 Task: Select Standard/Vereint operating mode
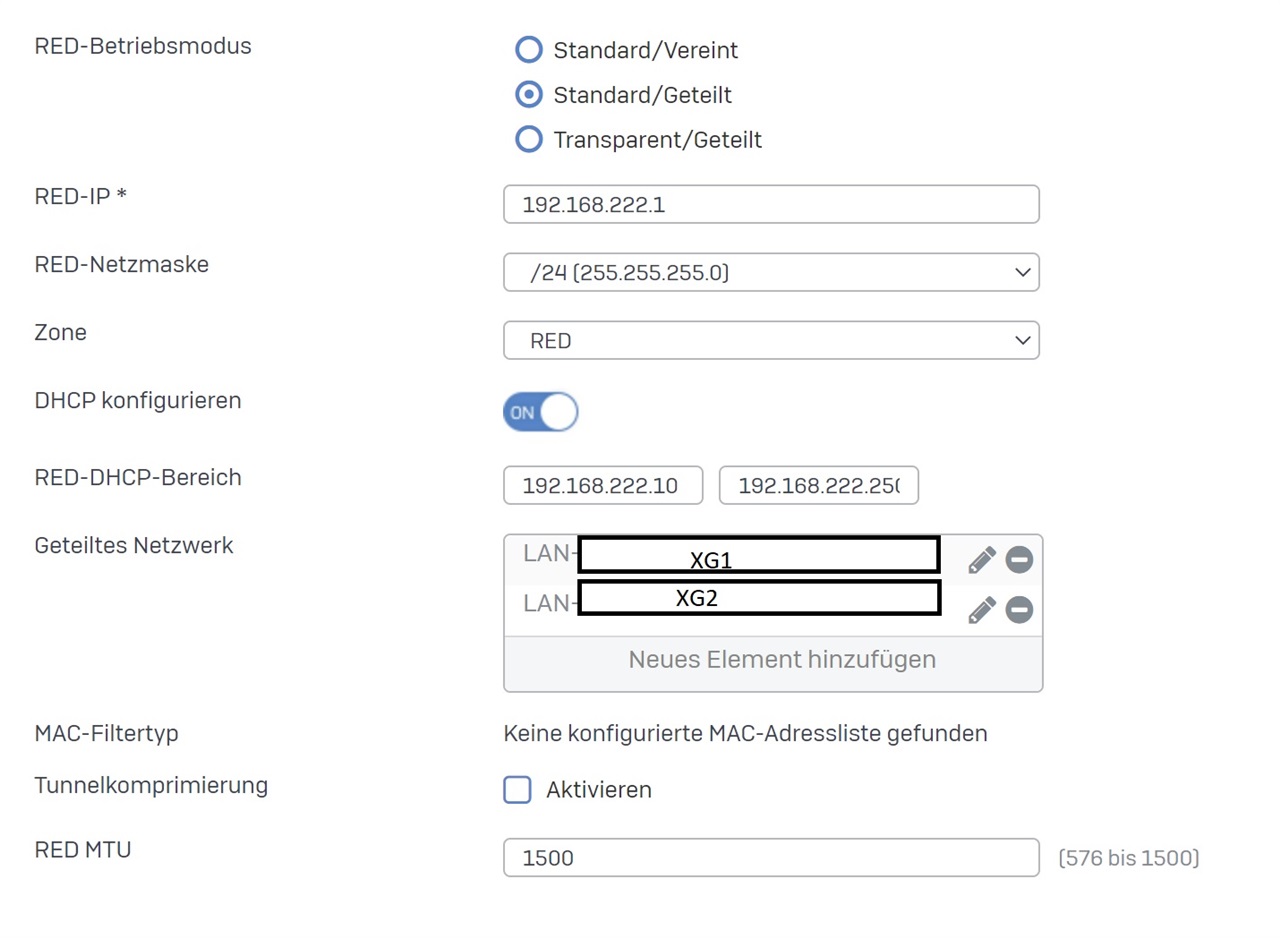click(527, 49)
